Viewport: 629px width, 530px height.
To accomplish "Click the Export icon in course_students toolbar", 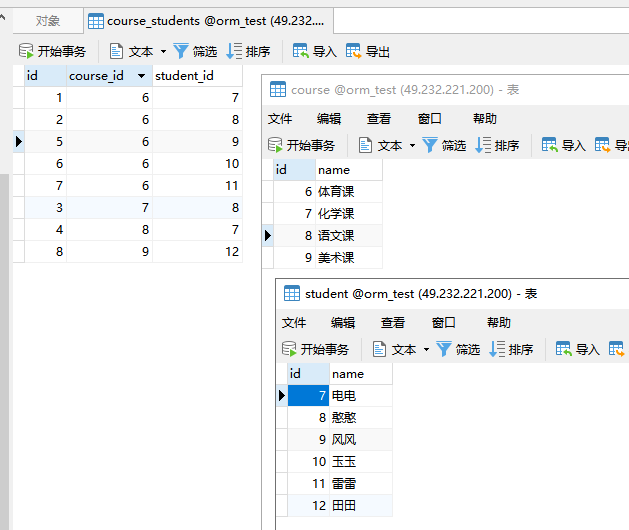I will click(x=353, y=51).
